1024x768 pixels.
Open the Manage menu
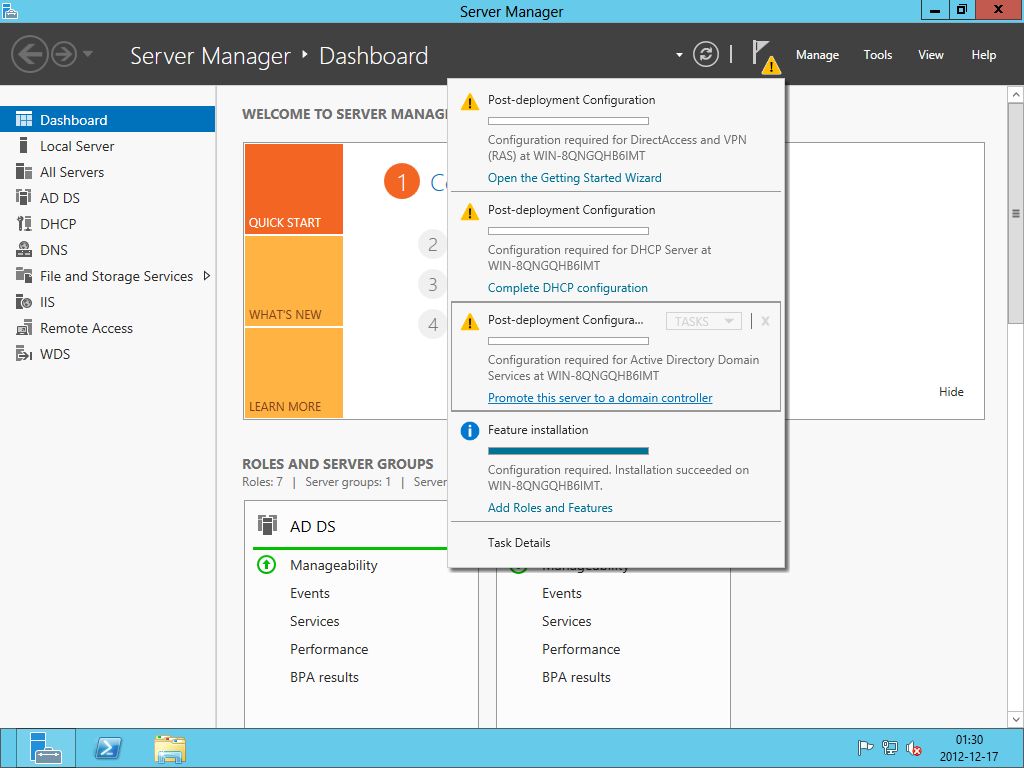click(817, 55)
